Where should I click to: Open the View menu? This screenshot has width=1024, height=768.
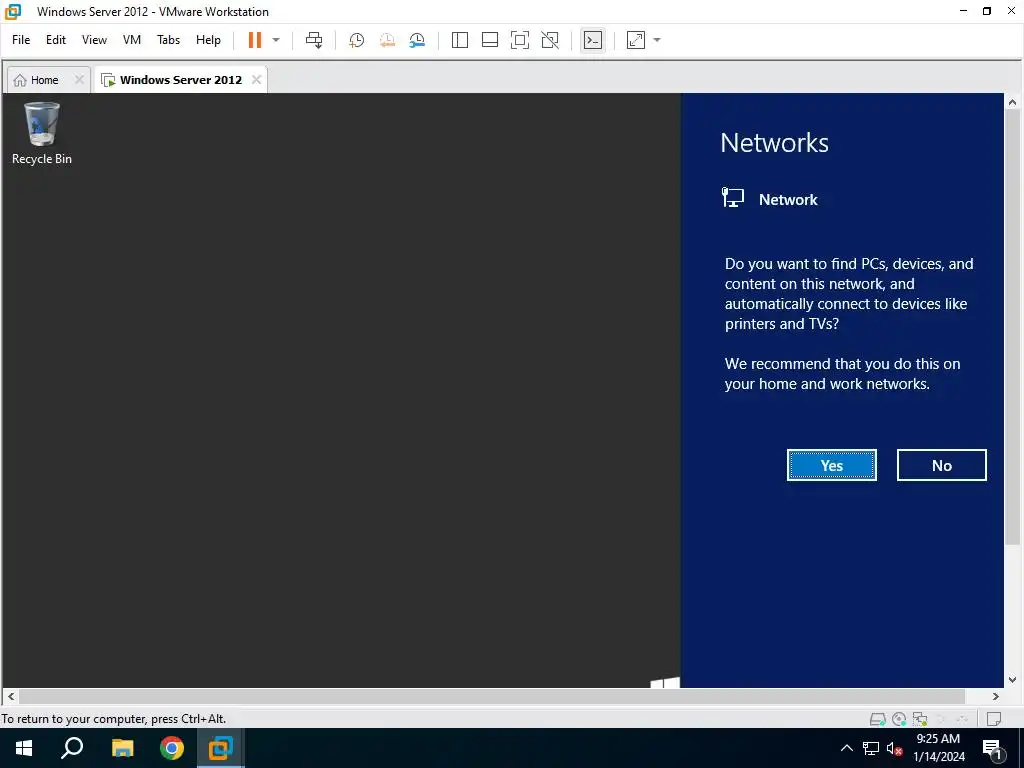tap(94, 40)
